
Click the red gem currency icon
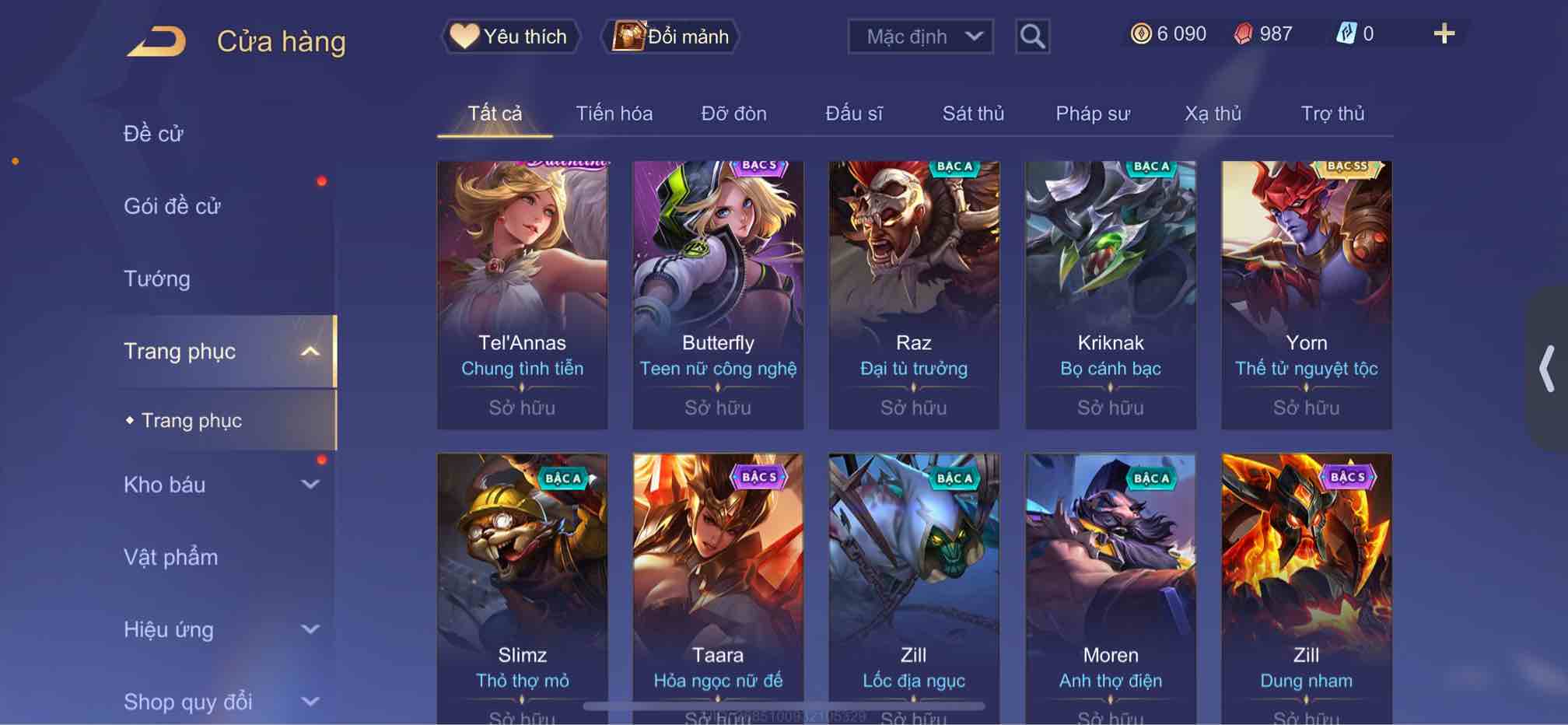point(1243,33)
